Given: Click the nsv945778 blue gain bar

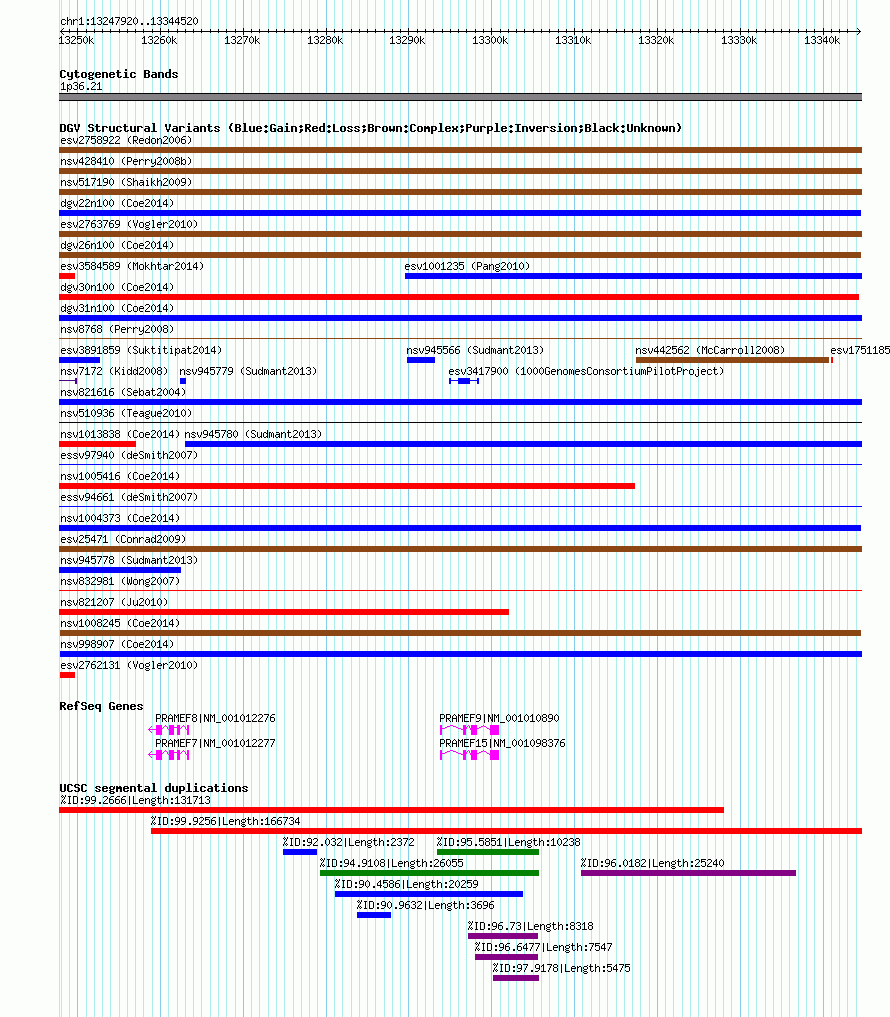Looking at the screenshot, I should click(120, 570).
